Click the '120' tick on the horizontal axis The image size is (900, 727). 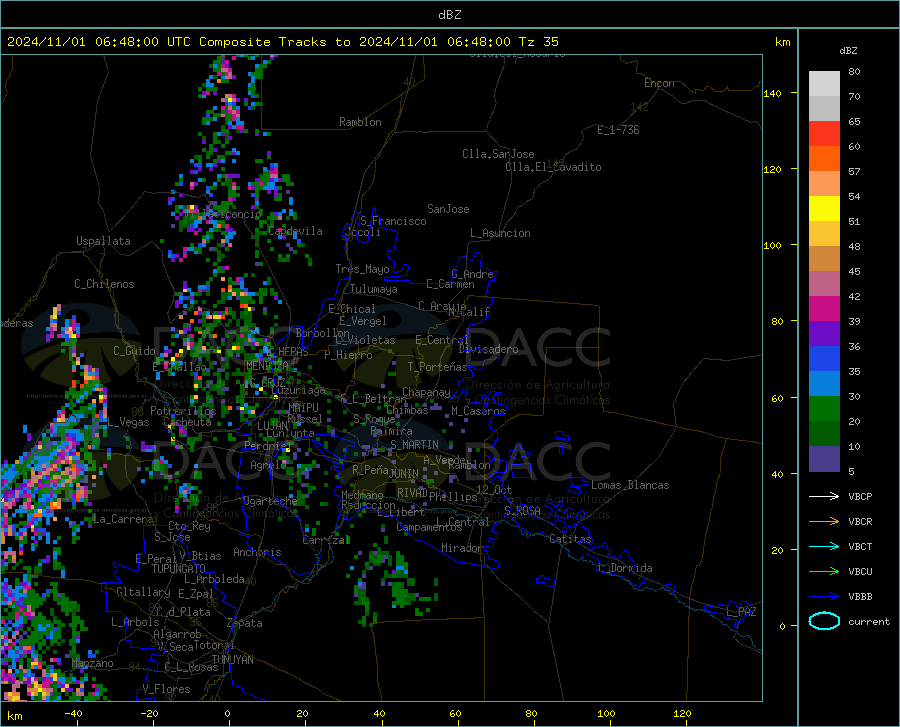[x=682, y=713]
